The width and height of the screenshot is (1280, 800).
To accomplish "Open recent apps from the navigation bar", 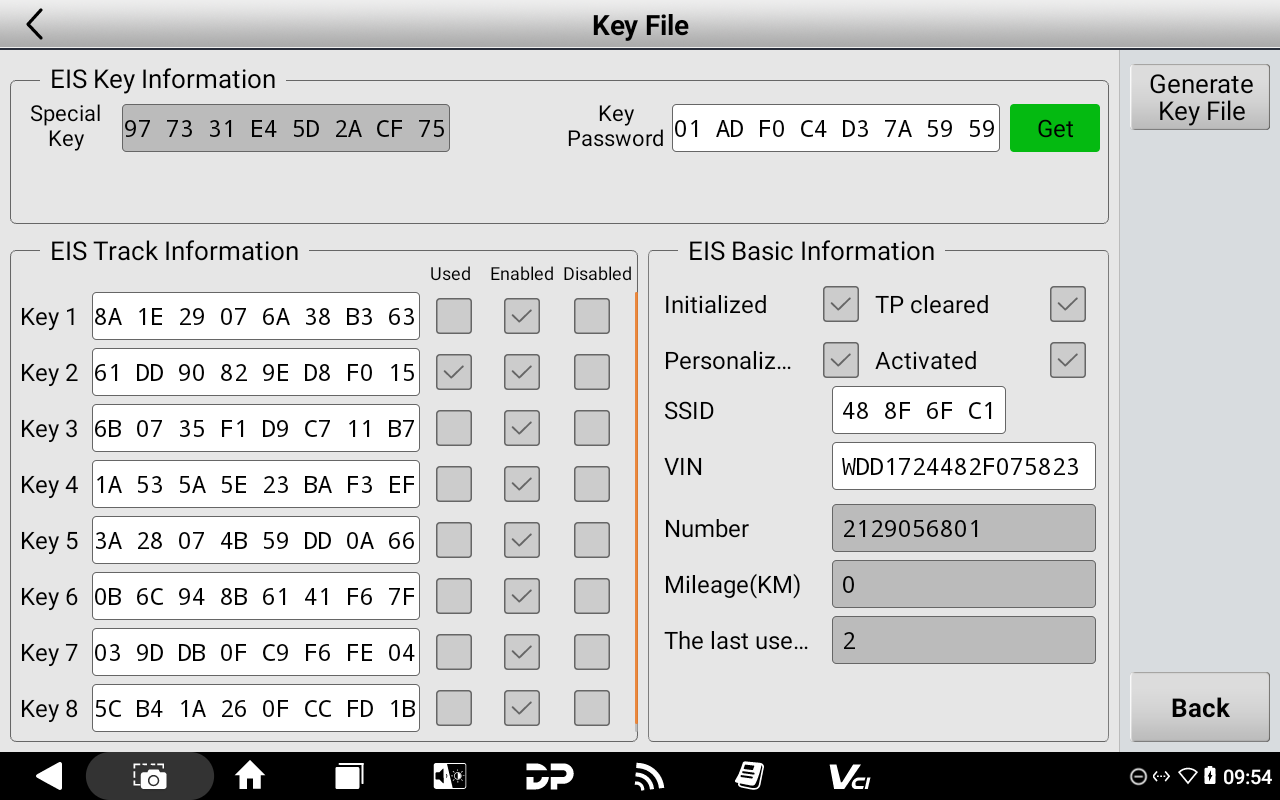I will pos(349,776).
